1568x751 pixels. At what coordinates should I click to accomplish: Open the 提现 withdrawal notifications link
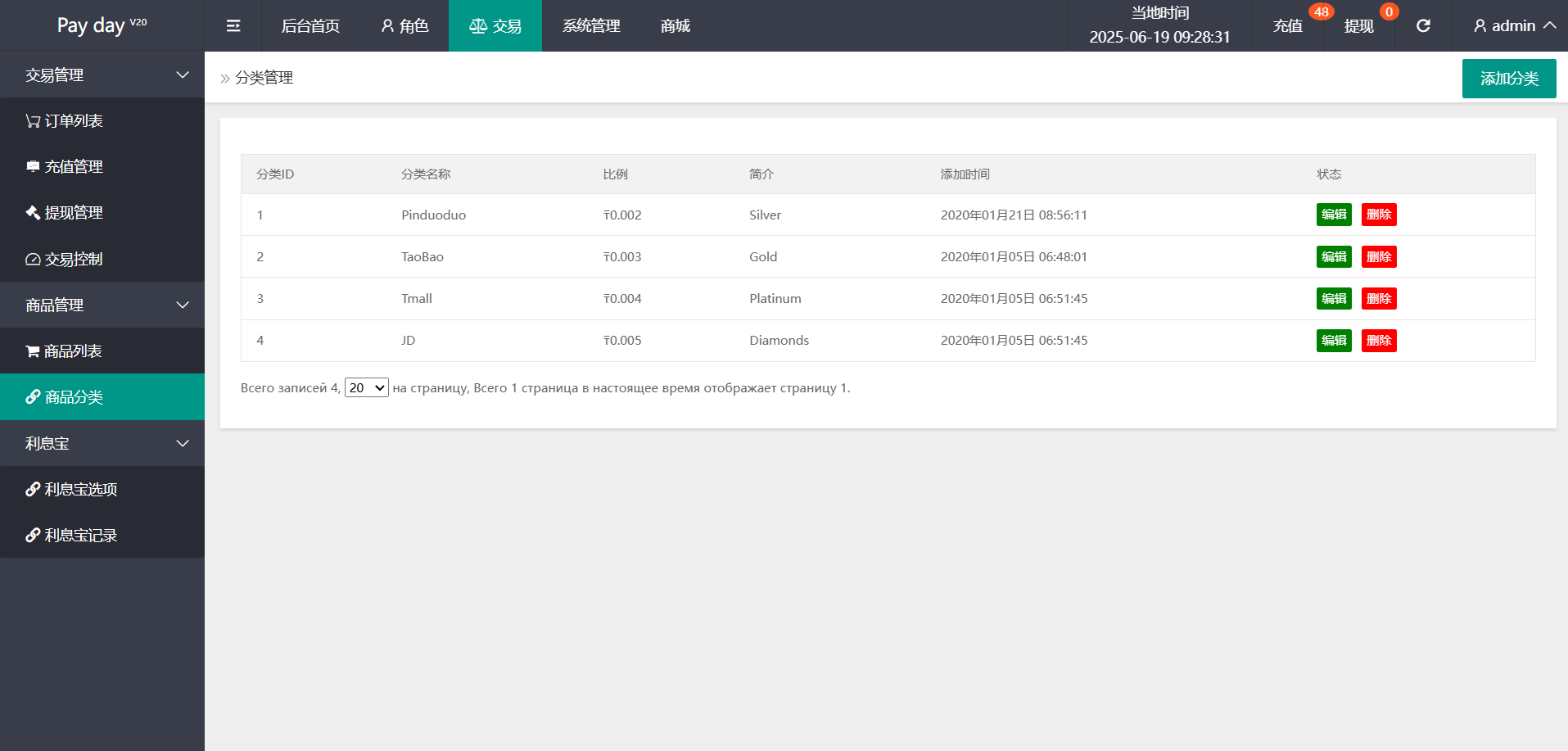(x=1359, y=26)
